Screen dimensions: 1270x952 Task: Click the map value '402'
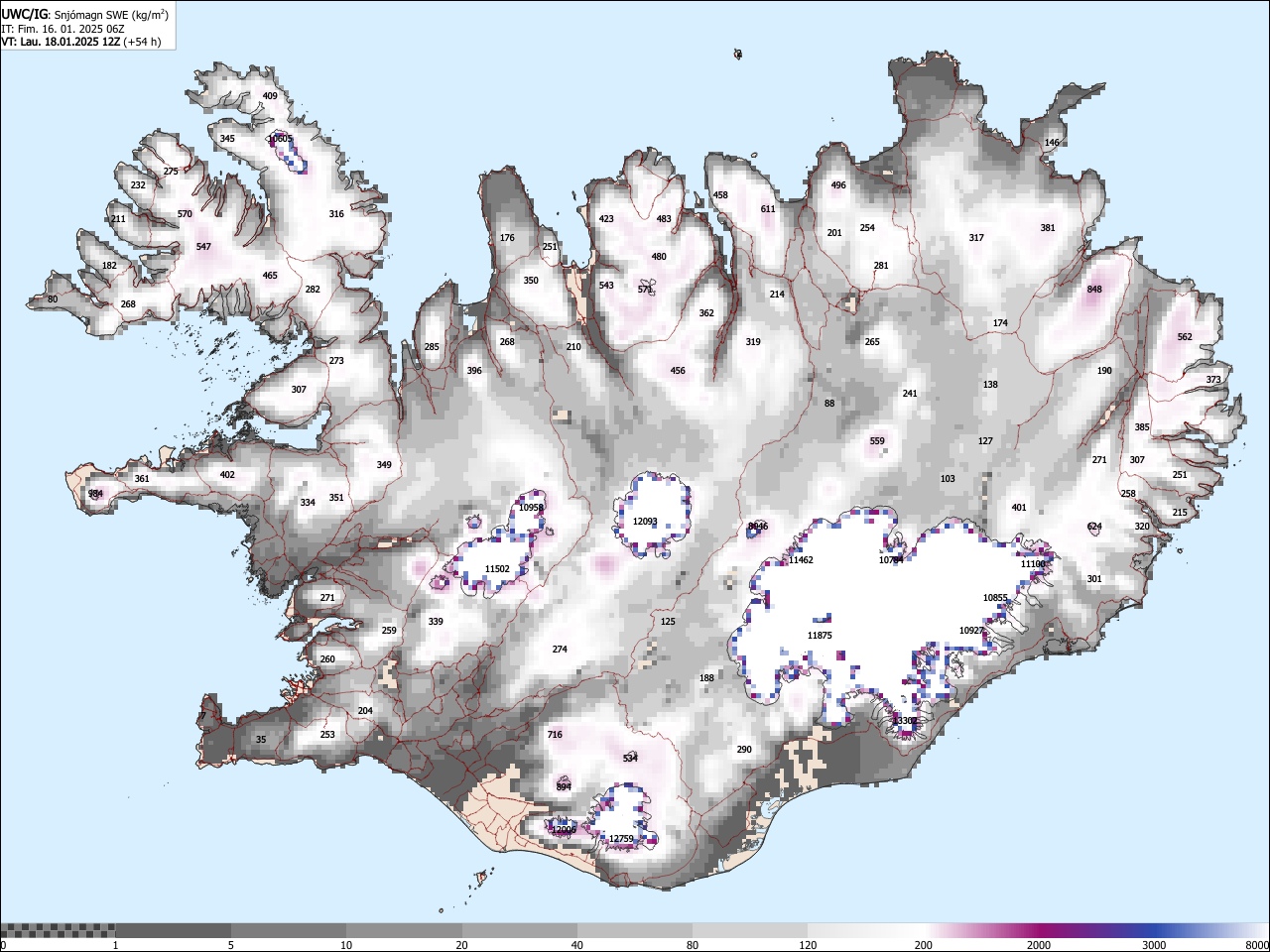[x=227, y=475]
